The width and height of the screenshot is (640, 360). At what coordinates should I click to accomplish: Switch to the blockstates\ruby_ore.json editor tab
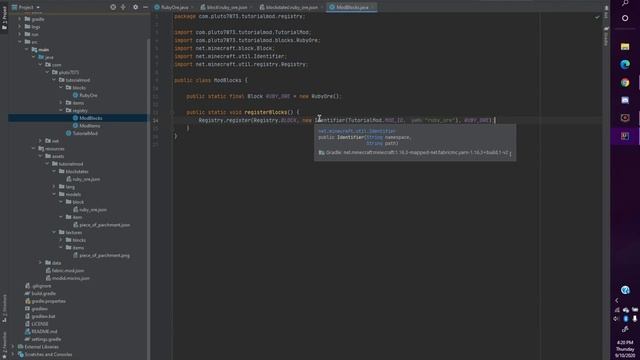click(291, 7)
